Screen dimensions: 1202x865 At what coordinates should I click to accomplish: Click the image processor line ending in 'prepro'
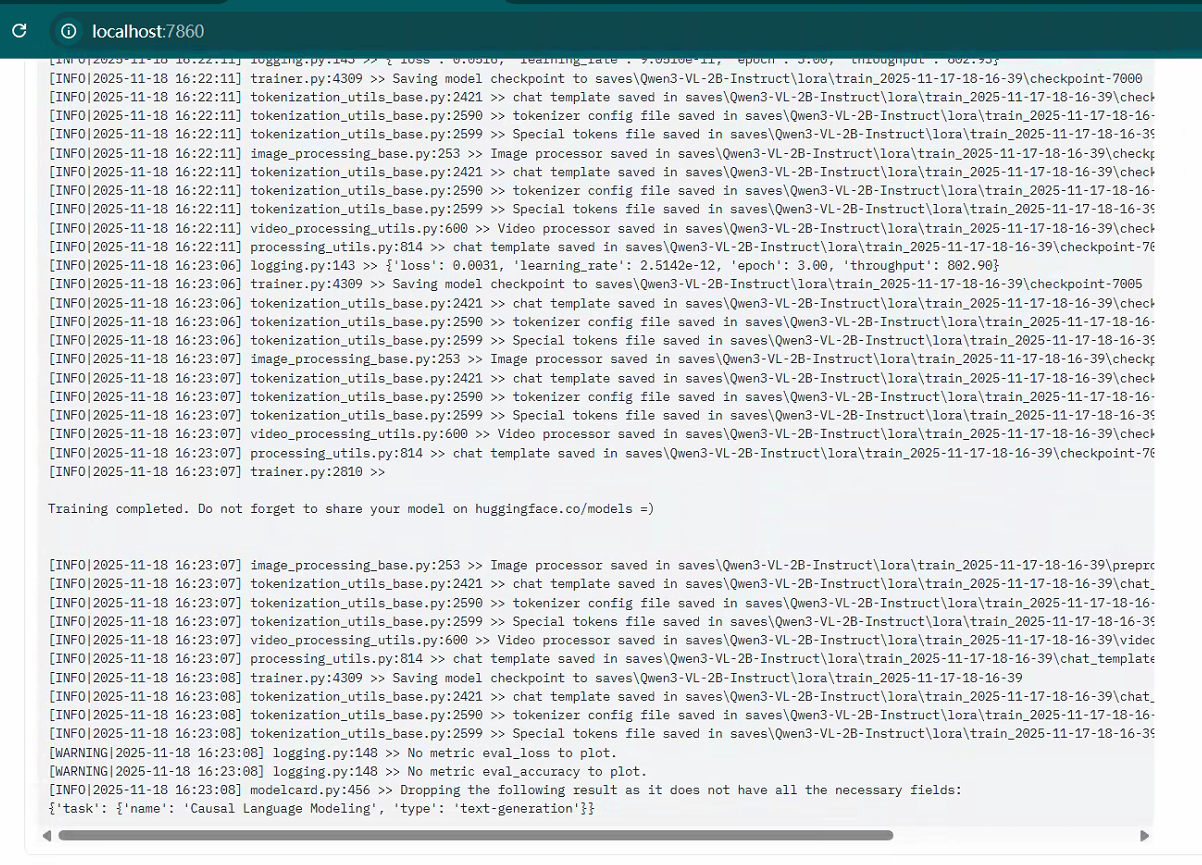(601, 565)
